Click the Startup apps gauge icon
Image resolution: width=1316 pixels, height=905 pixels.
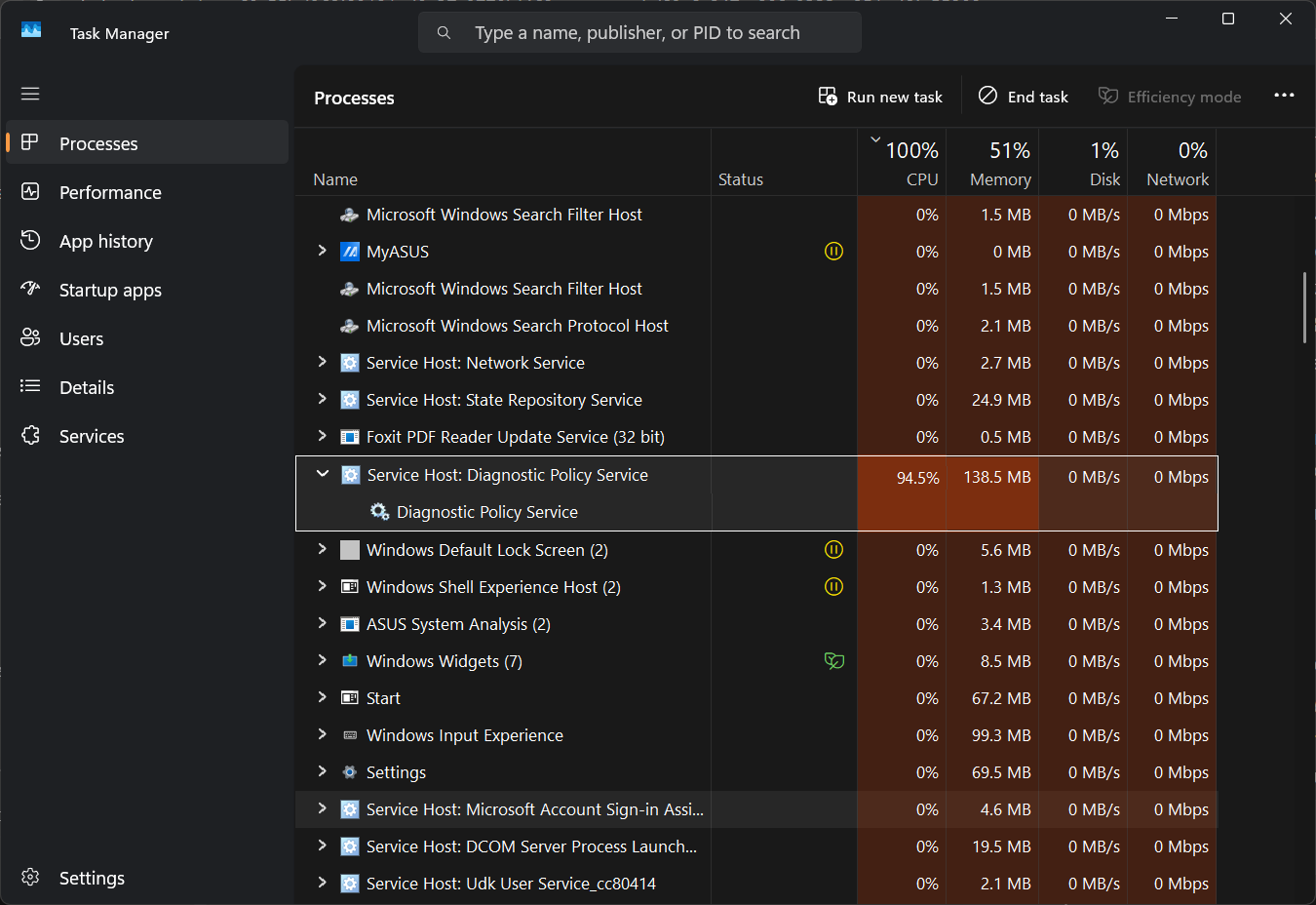click(x=30, y=289)
